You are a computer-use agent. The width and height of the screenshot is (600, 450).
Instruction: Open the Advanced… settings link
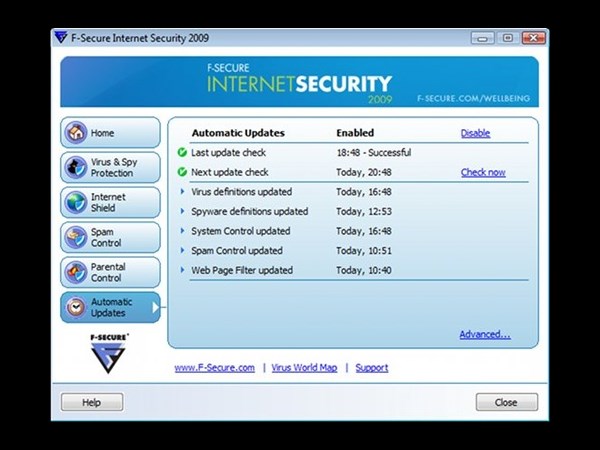[x=484, y=334]
